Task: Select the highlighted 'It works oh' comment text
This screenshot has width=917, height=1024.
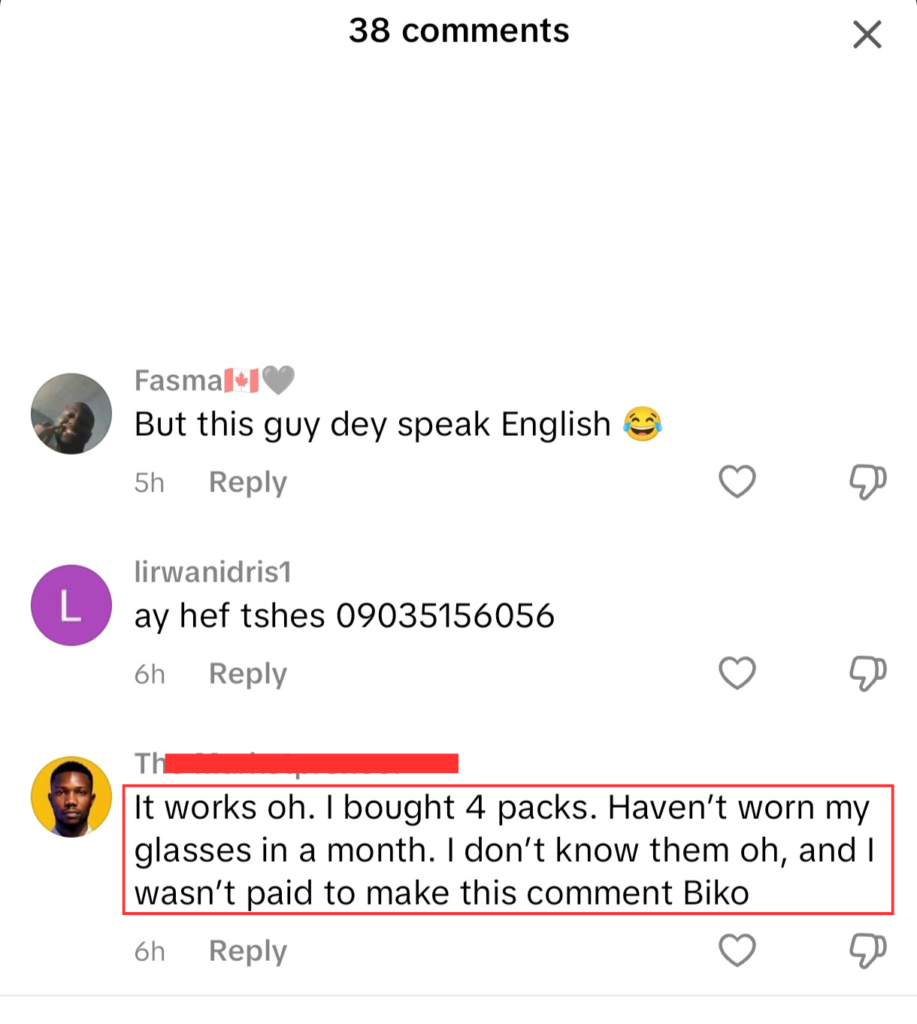Action: click(507, 850)
